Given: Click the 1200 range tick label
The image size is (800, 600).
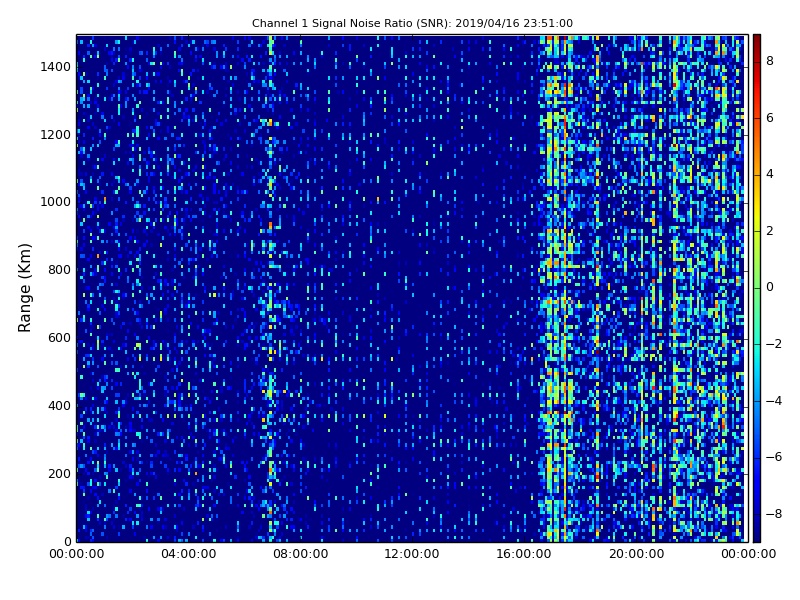Looking at the screenshot, I should point(56,135).
